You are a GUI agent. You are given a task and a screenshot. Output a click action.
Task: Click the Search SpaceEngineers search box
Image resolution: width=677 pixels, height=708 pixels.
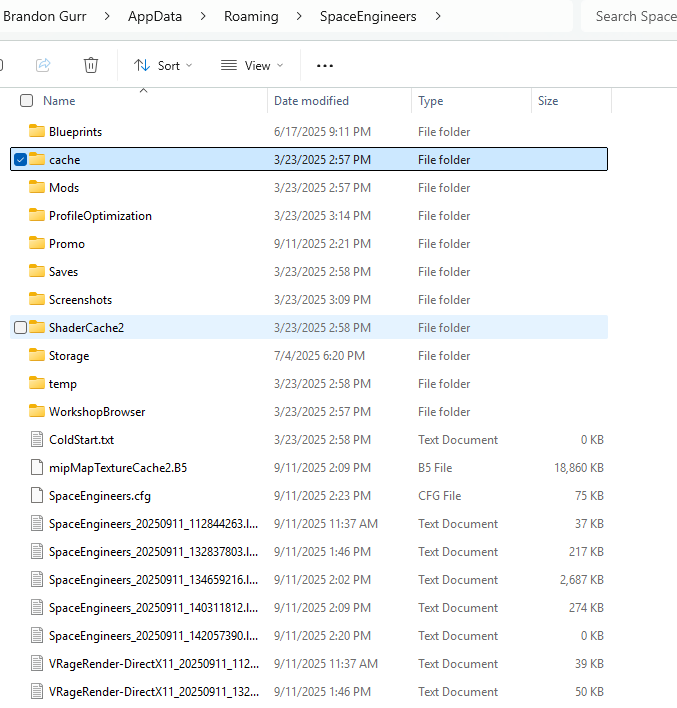pos(630,16)
